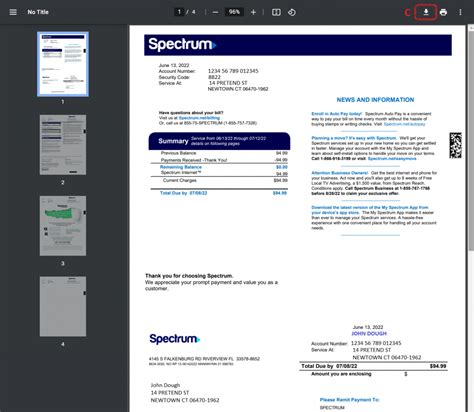Click the total page count '4' in the toolbar

(194, 12)
